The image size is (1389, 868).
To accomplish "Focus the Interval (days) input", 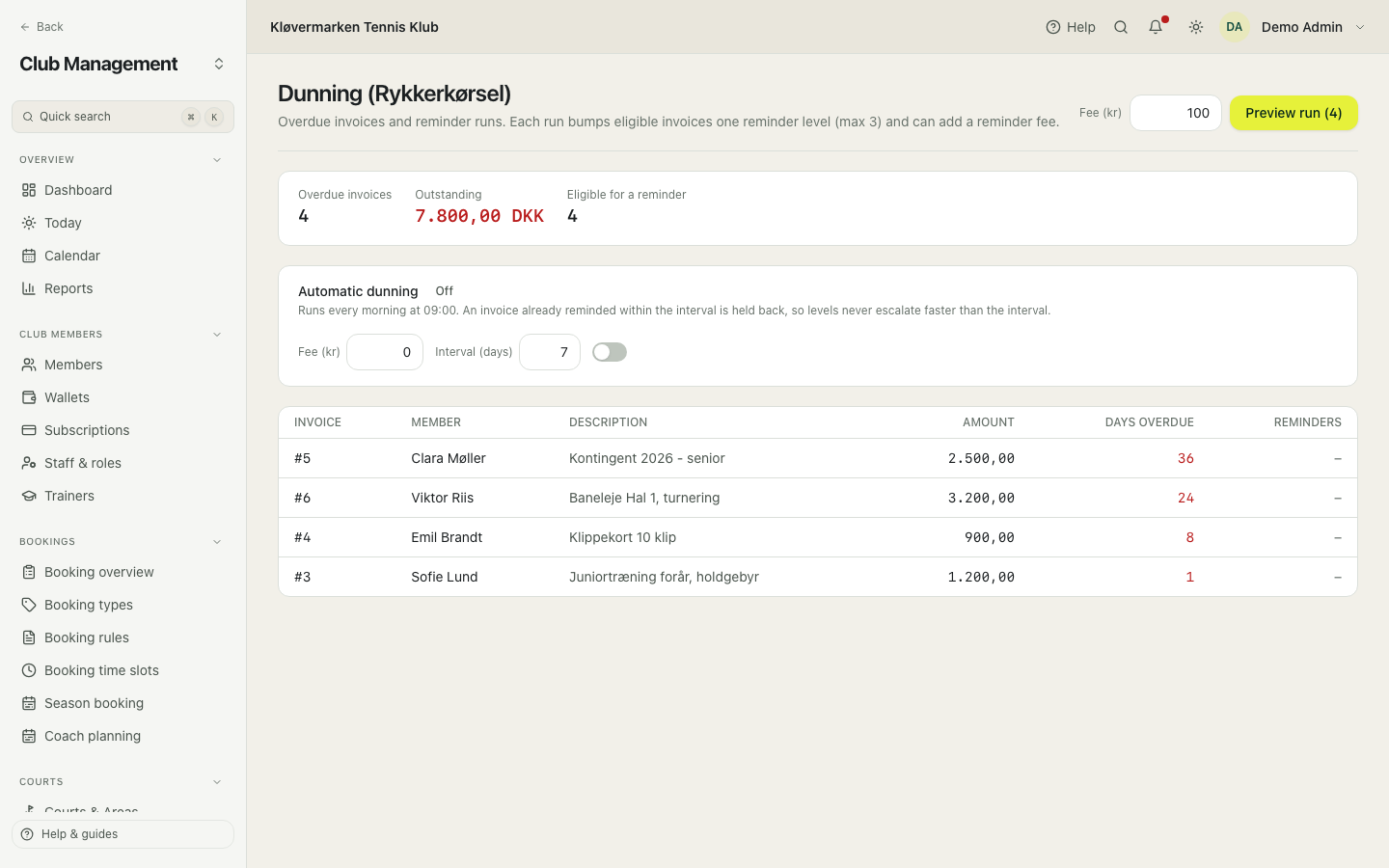I will pyautogui.click(x=550, y=352).
